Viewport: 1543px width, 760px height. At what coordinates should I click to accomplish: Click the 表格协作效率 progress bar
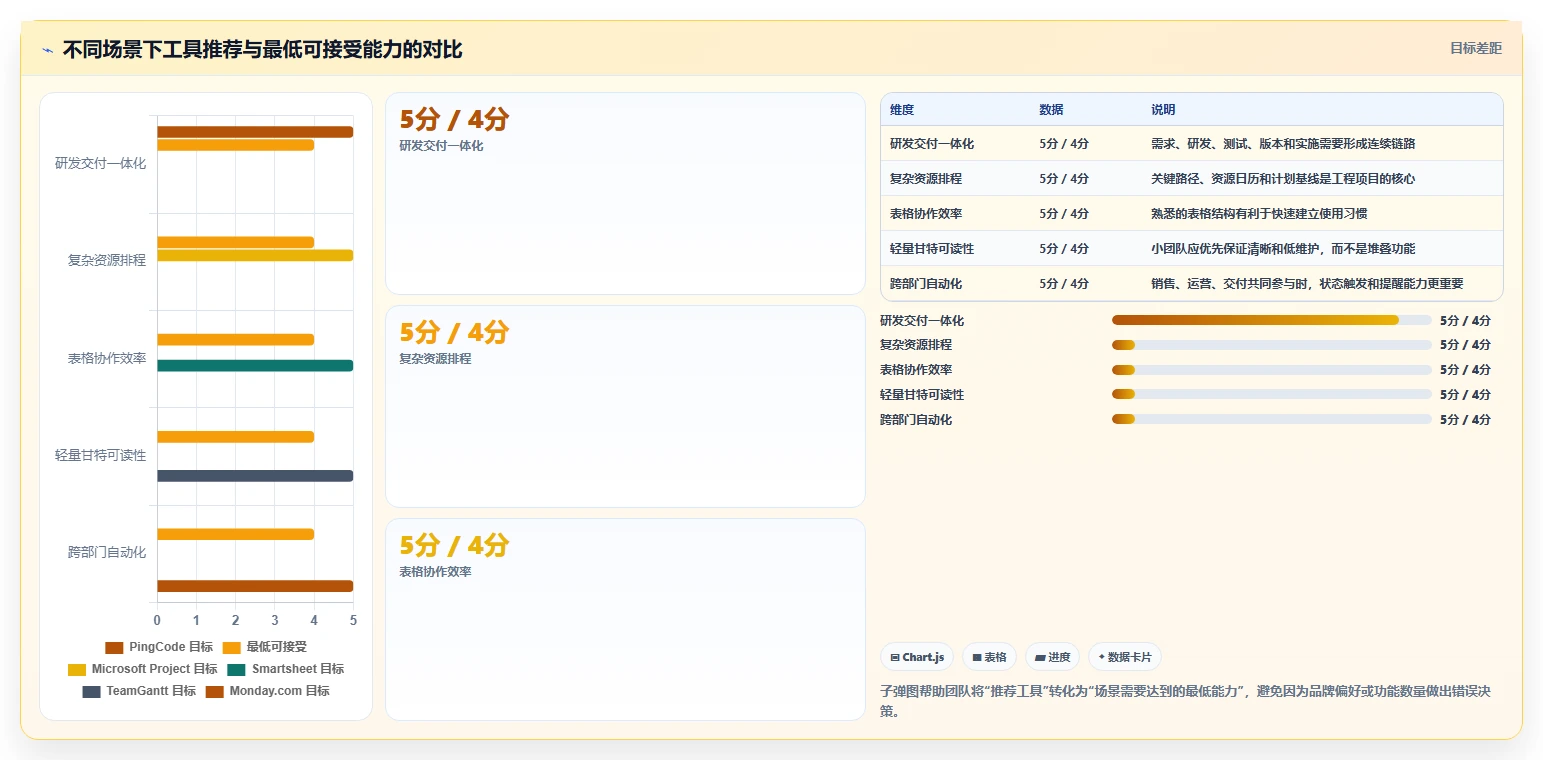click(x=1272, y=370)
